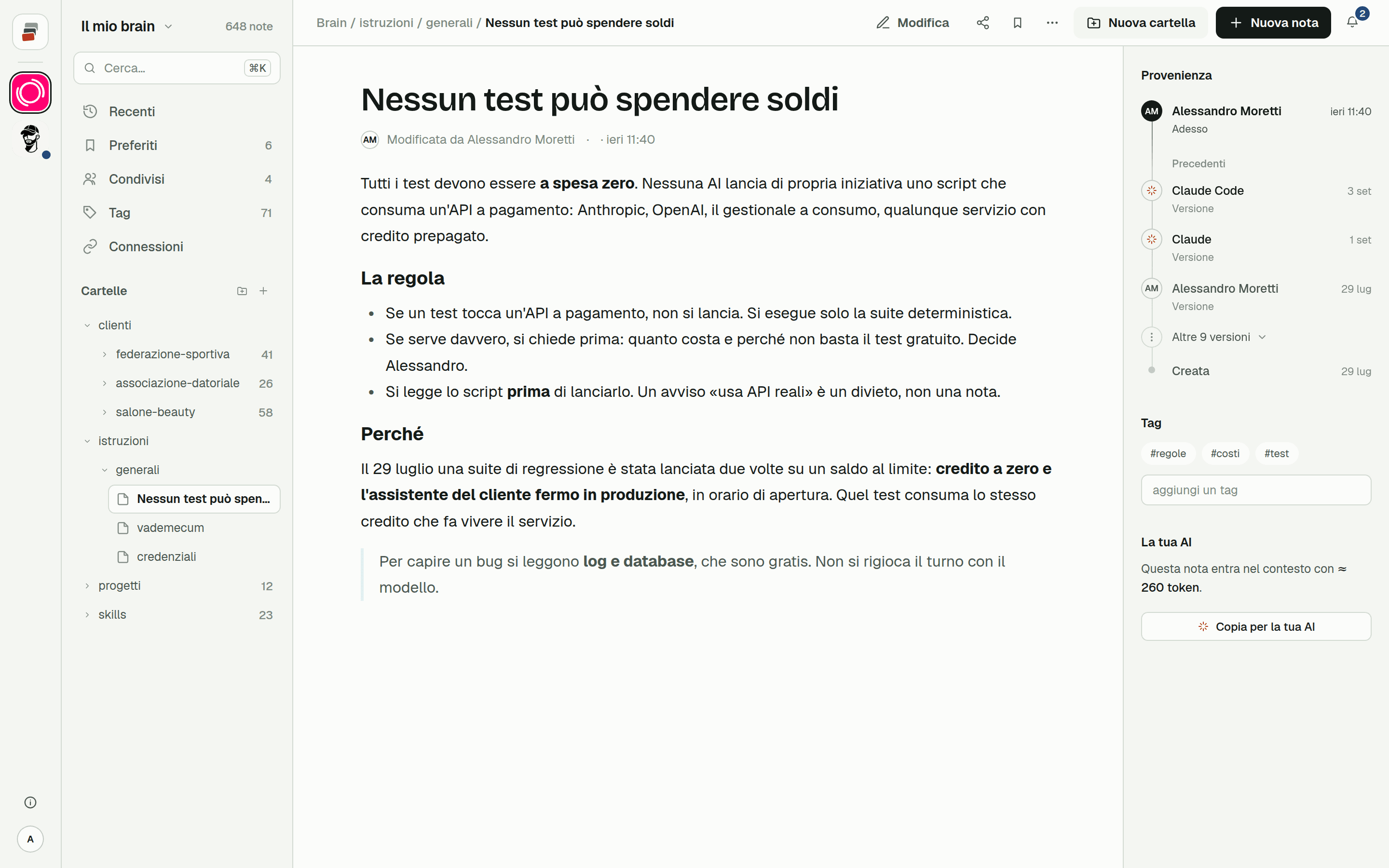Click Nuova cartella button
1389x868 pixels.
(x=1141, y=23)
